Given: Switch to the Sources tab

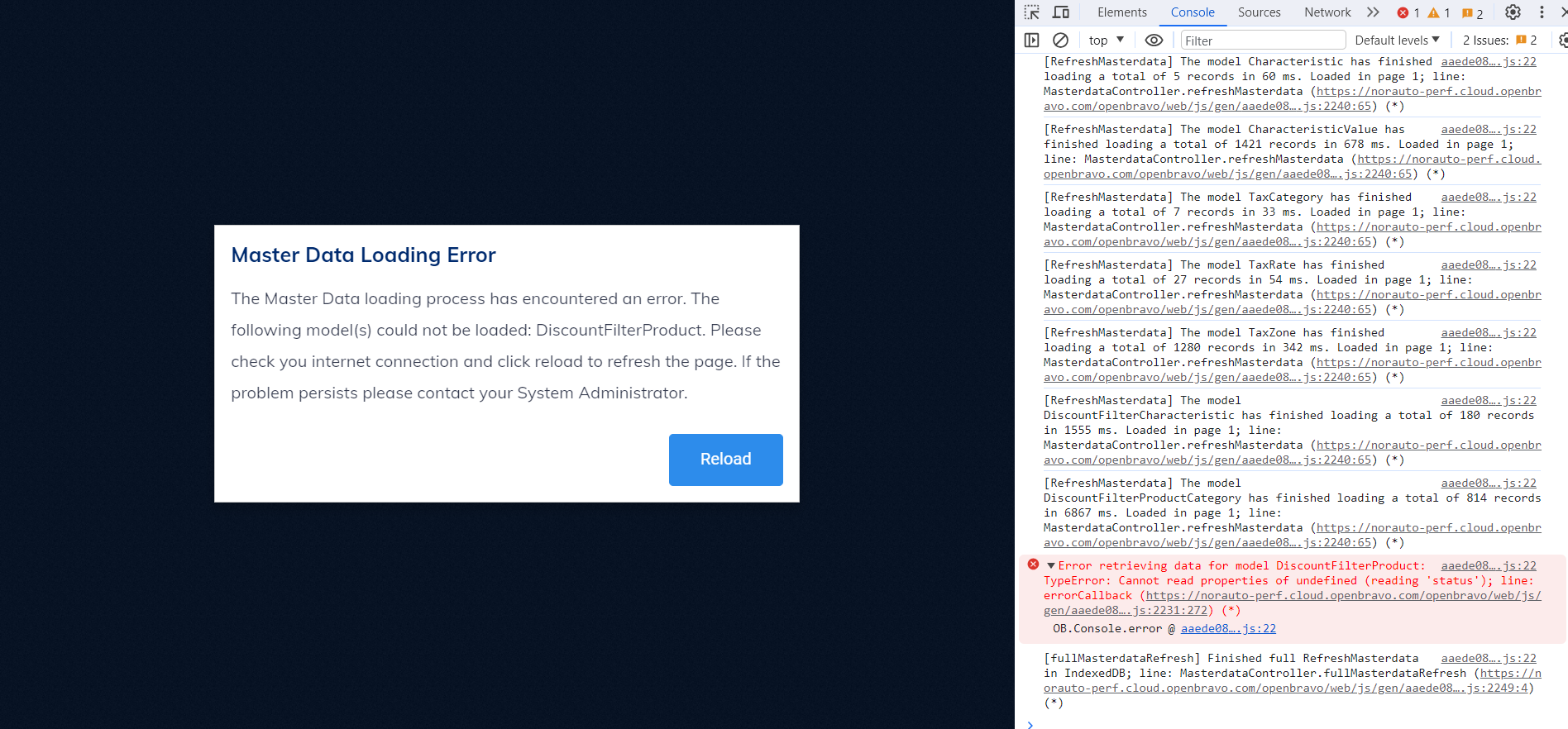Looking at the screenshot, I should pos(1259,12).
